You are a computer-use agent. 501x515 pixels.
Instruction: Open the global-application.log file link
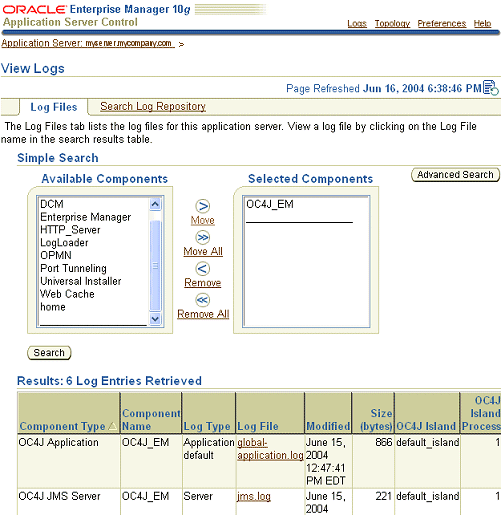coord(270,449)
